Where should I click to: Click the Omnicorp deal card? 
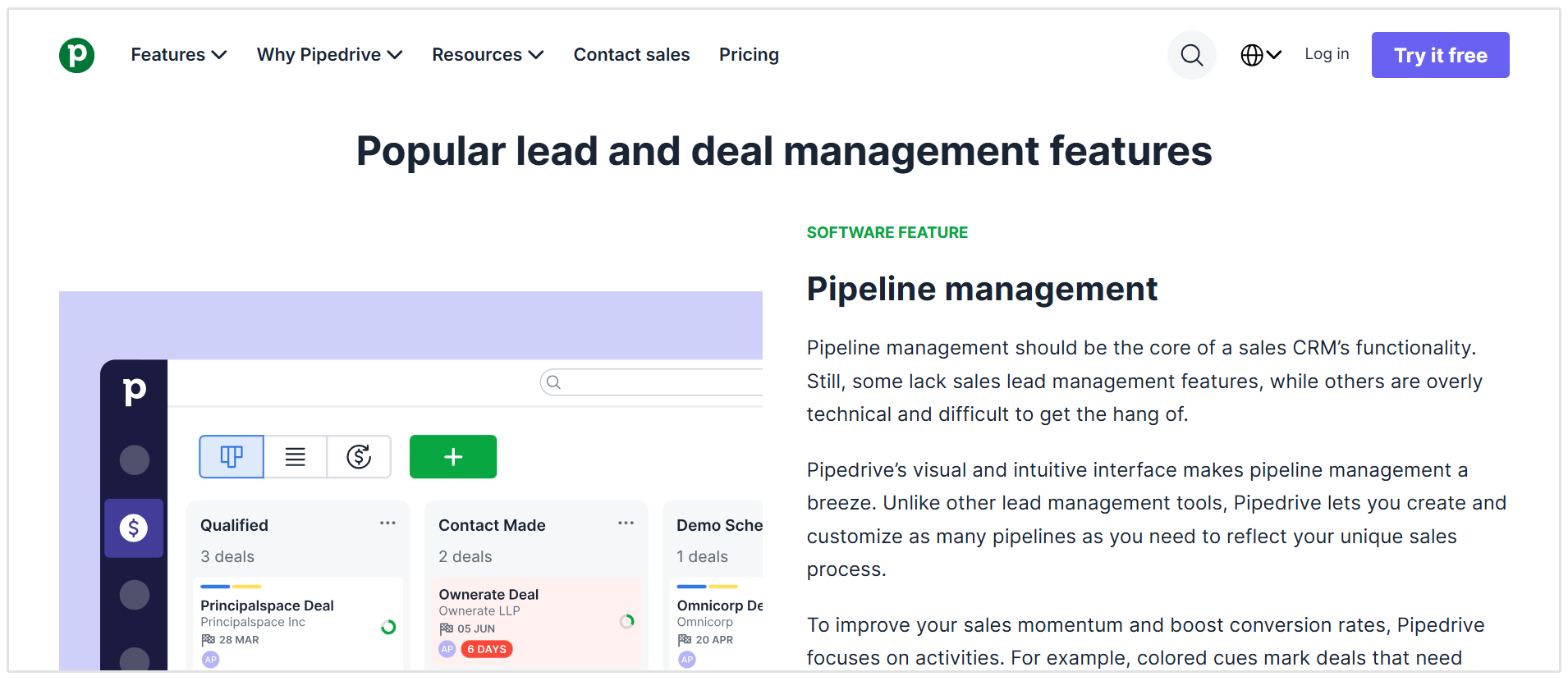click(x=717, y=625)
